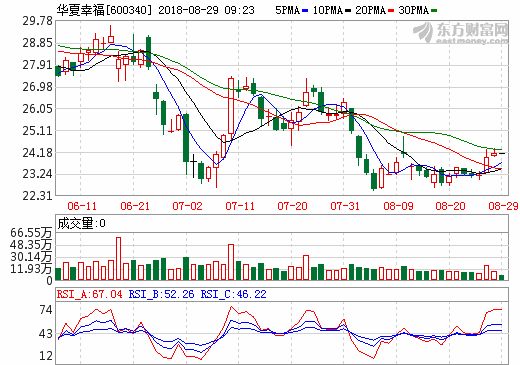Click the 07-20 date label
The image size is (520, 365).
(292, 206)
